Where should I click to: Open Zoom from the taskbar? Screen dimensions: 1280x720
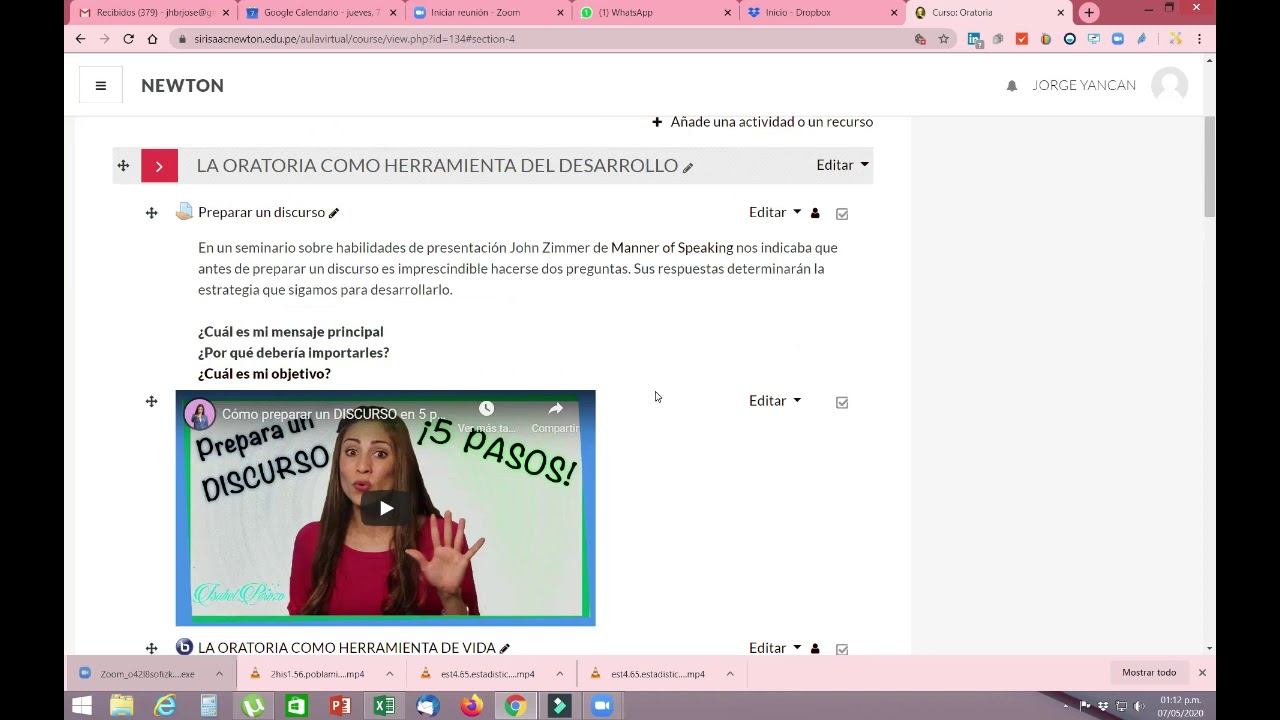click(602, 706)
